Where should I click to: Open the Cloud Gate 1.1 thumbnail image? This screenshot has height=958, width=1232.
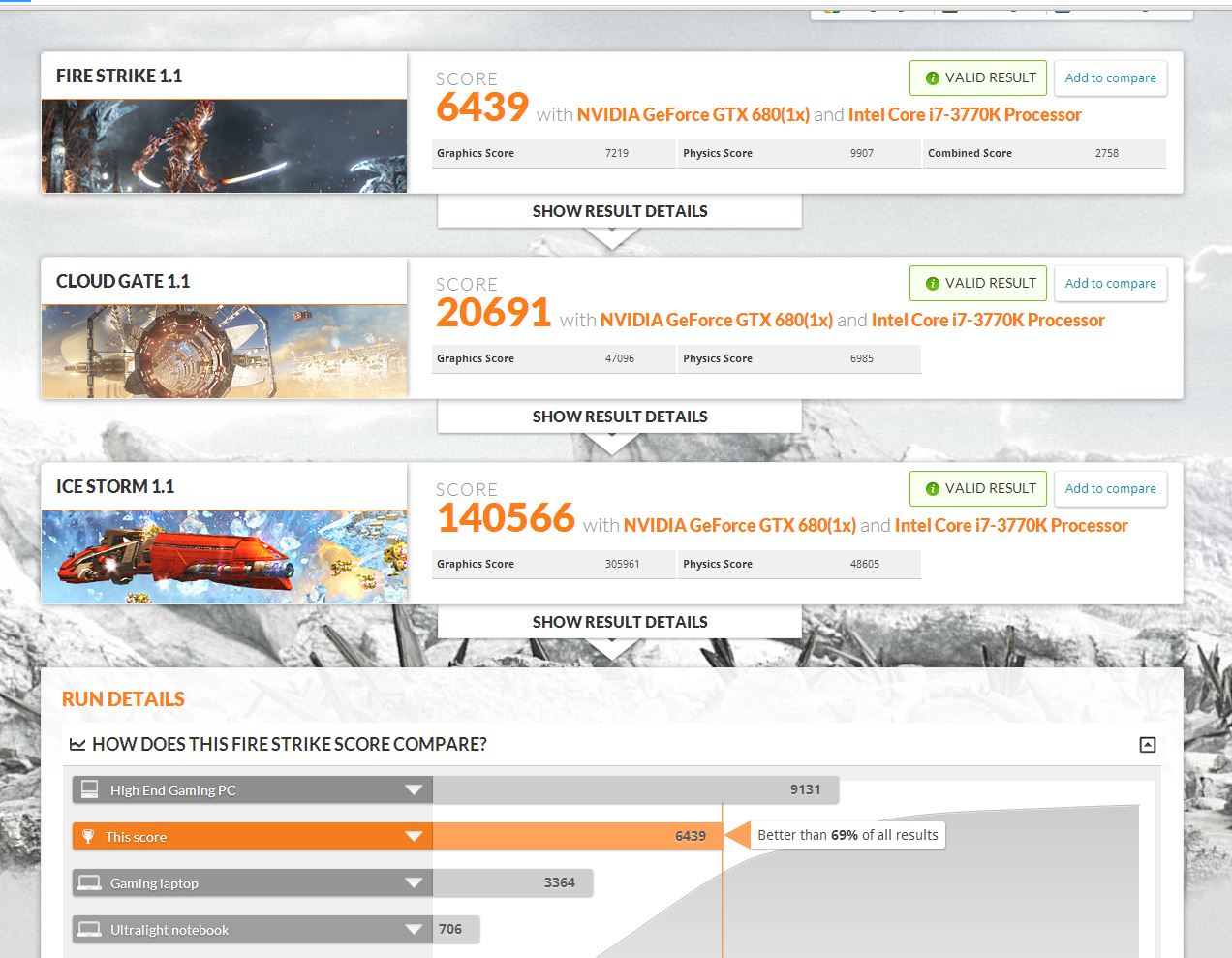[224, 352]
